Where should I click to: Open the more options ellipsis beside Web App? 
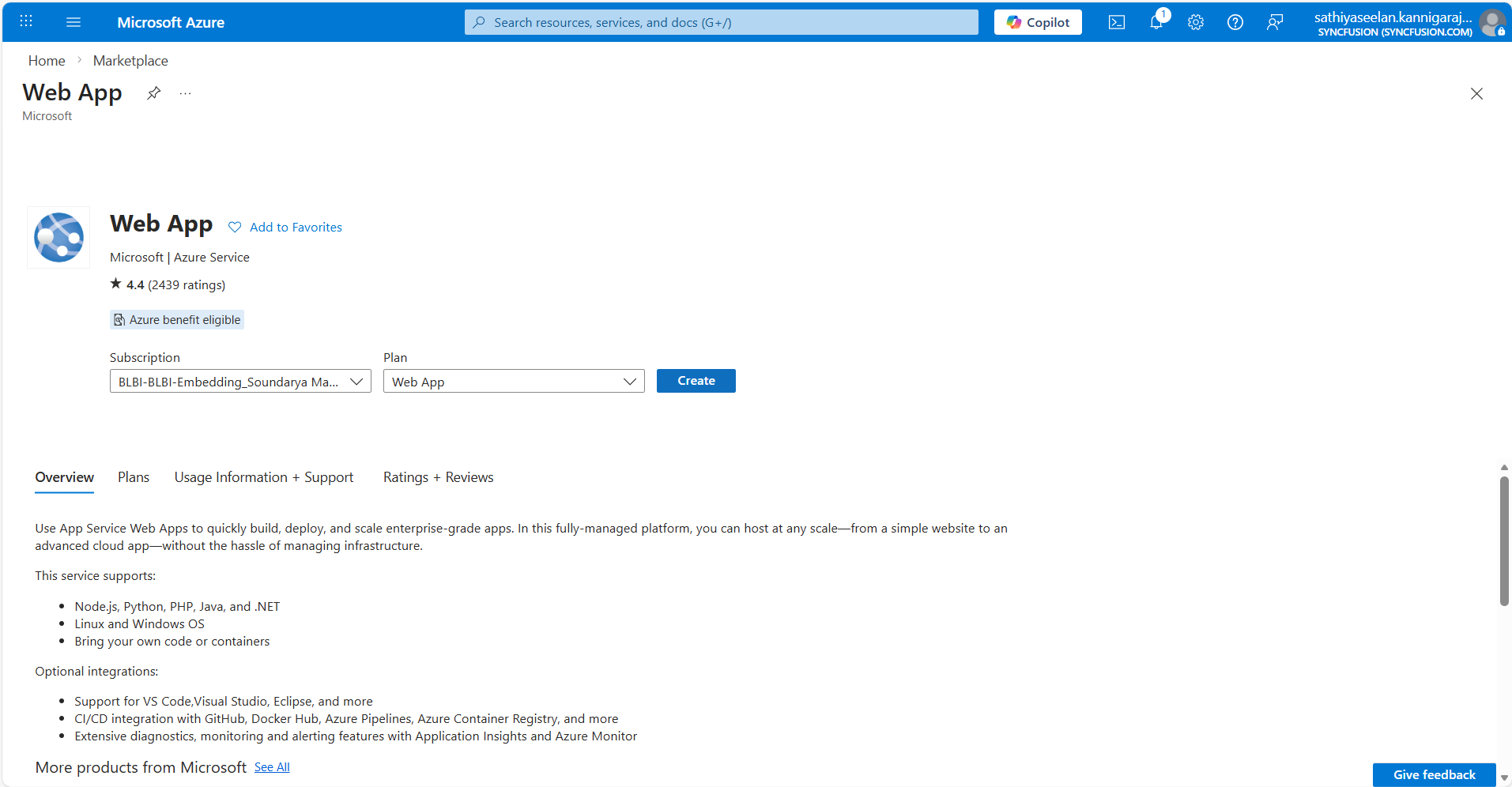pos(185,93)
